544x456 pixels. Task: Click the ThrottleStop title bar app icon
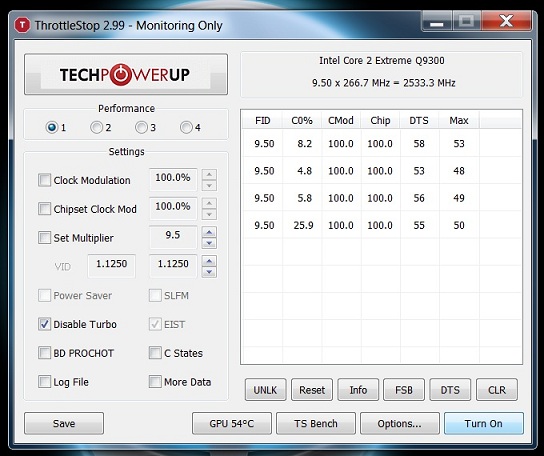click(x=23, y=25)
